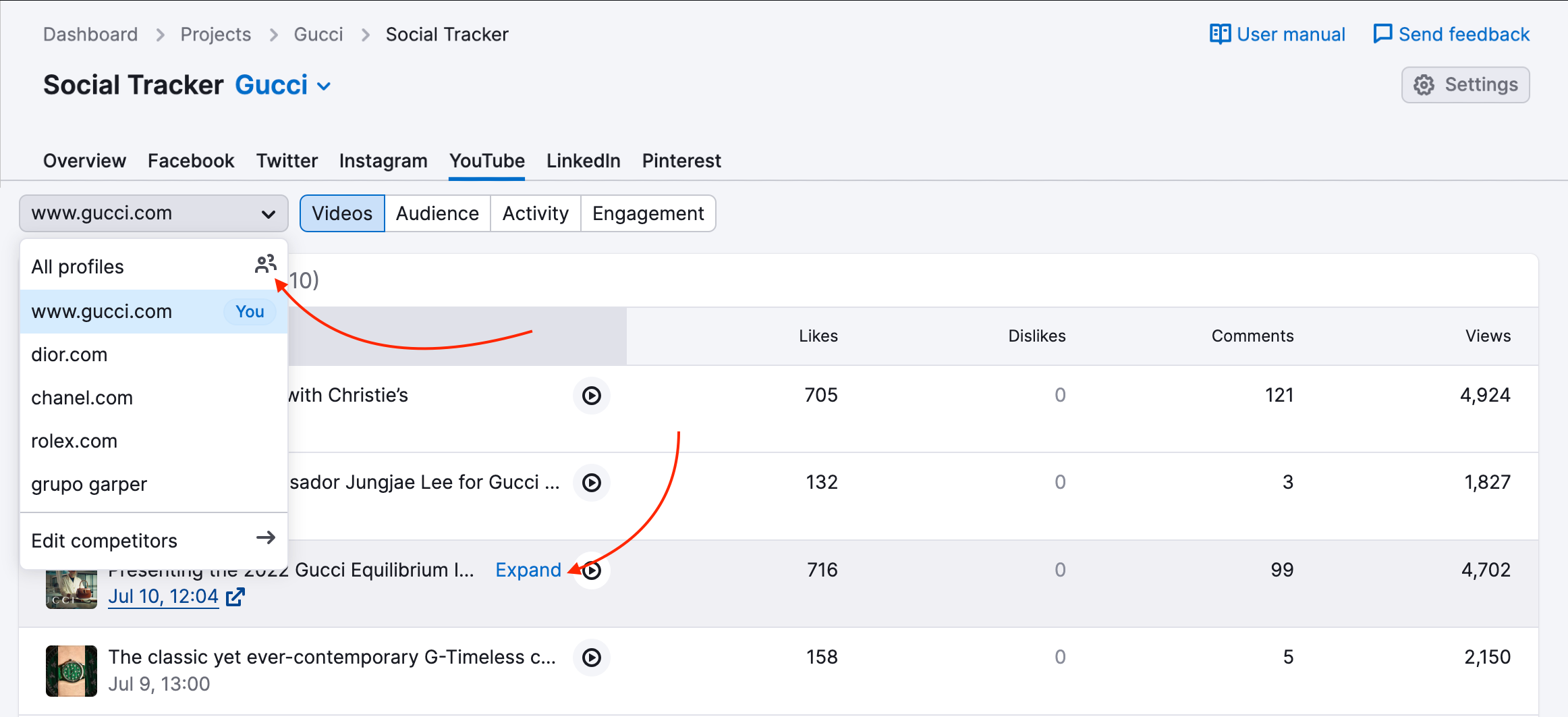Select the Engagement view button
This screenshot has width=1568, height=717.
(x=648, y=213)
